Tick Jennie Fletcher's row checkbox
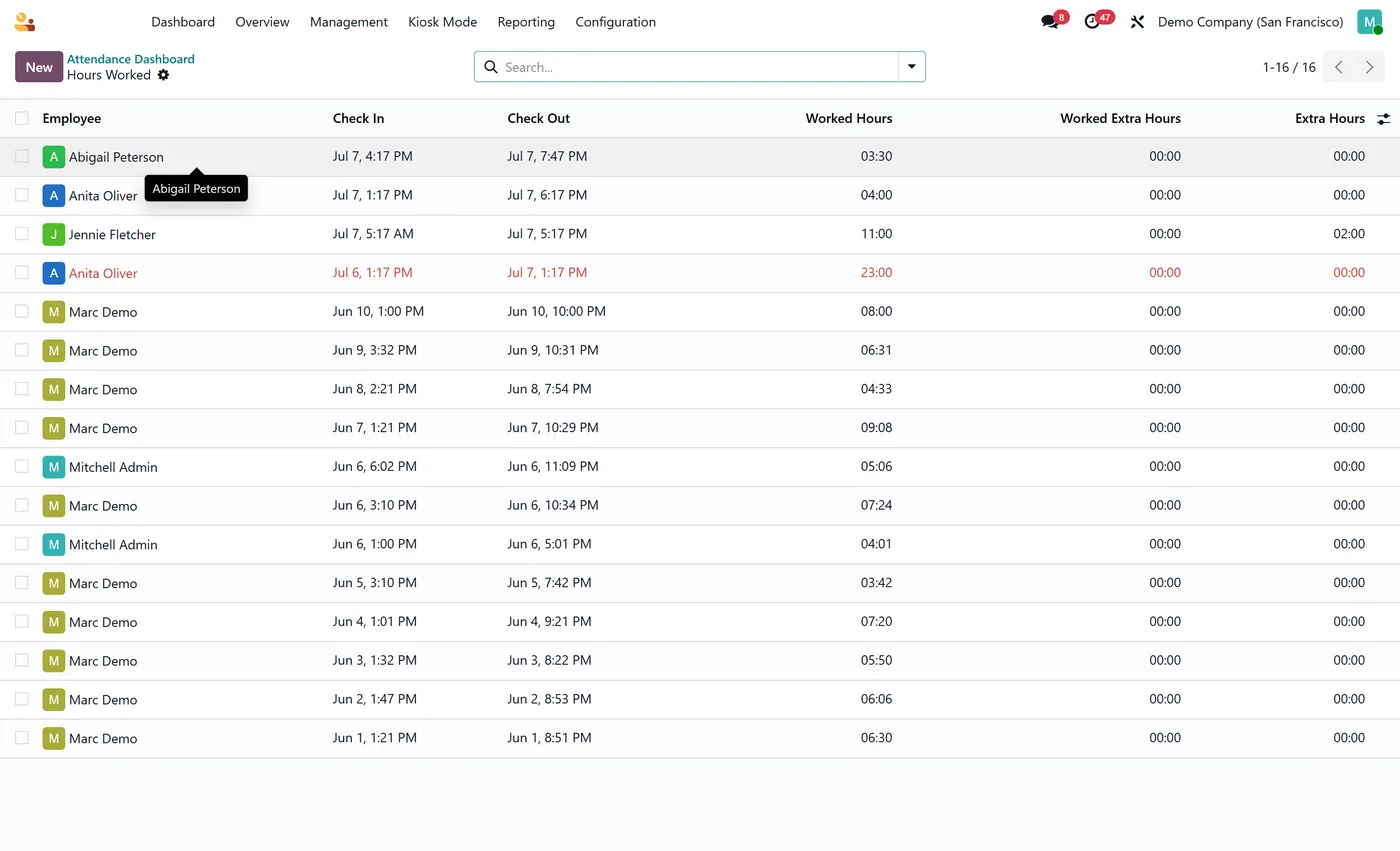 click(22, 234)
